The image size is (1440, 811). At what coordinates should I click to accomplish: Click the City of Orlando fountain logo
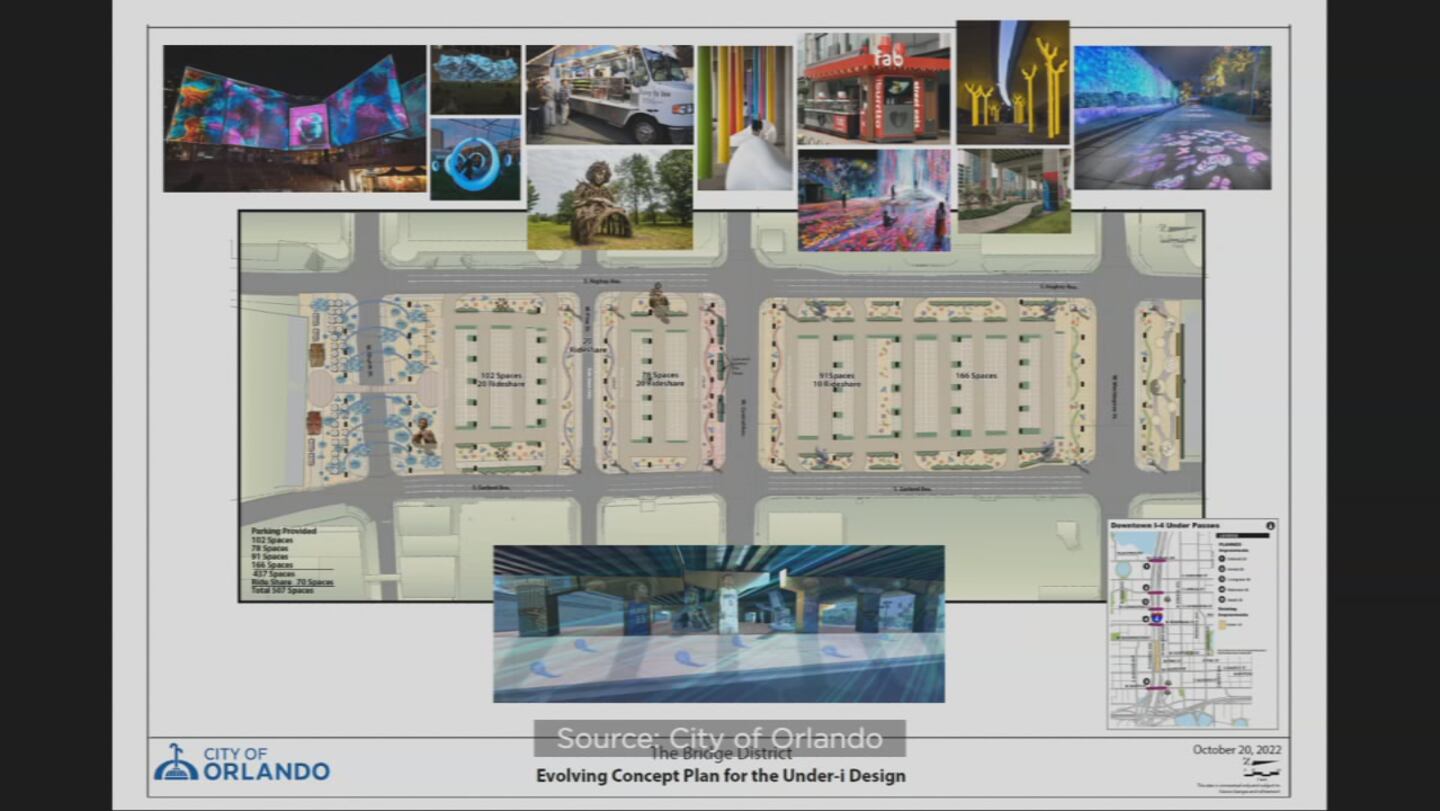pyautogui.click(x=176, y=762)
